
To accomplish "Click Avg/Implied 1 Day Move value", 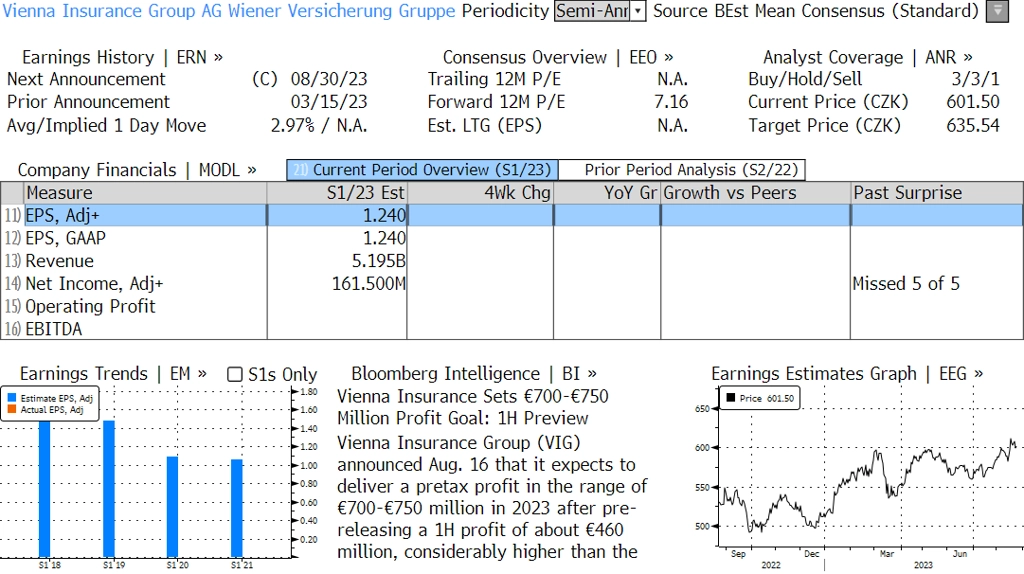I will 319,126.
